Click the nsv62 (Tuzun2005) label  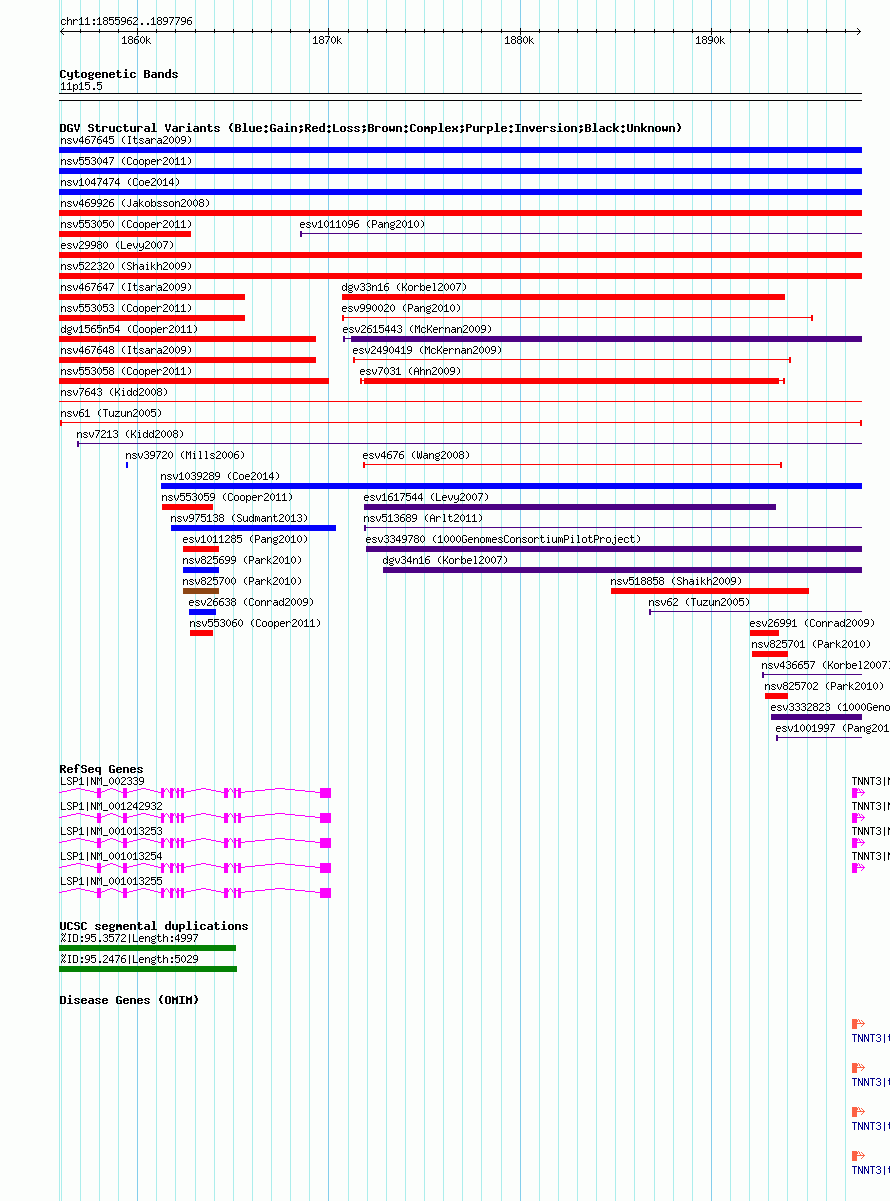pos(699,602)
